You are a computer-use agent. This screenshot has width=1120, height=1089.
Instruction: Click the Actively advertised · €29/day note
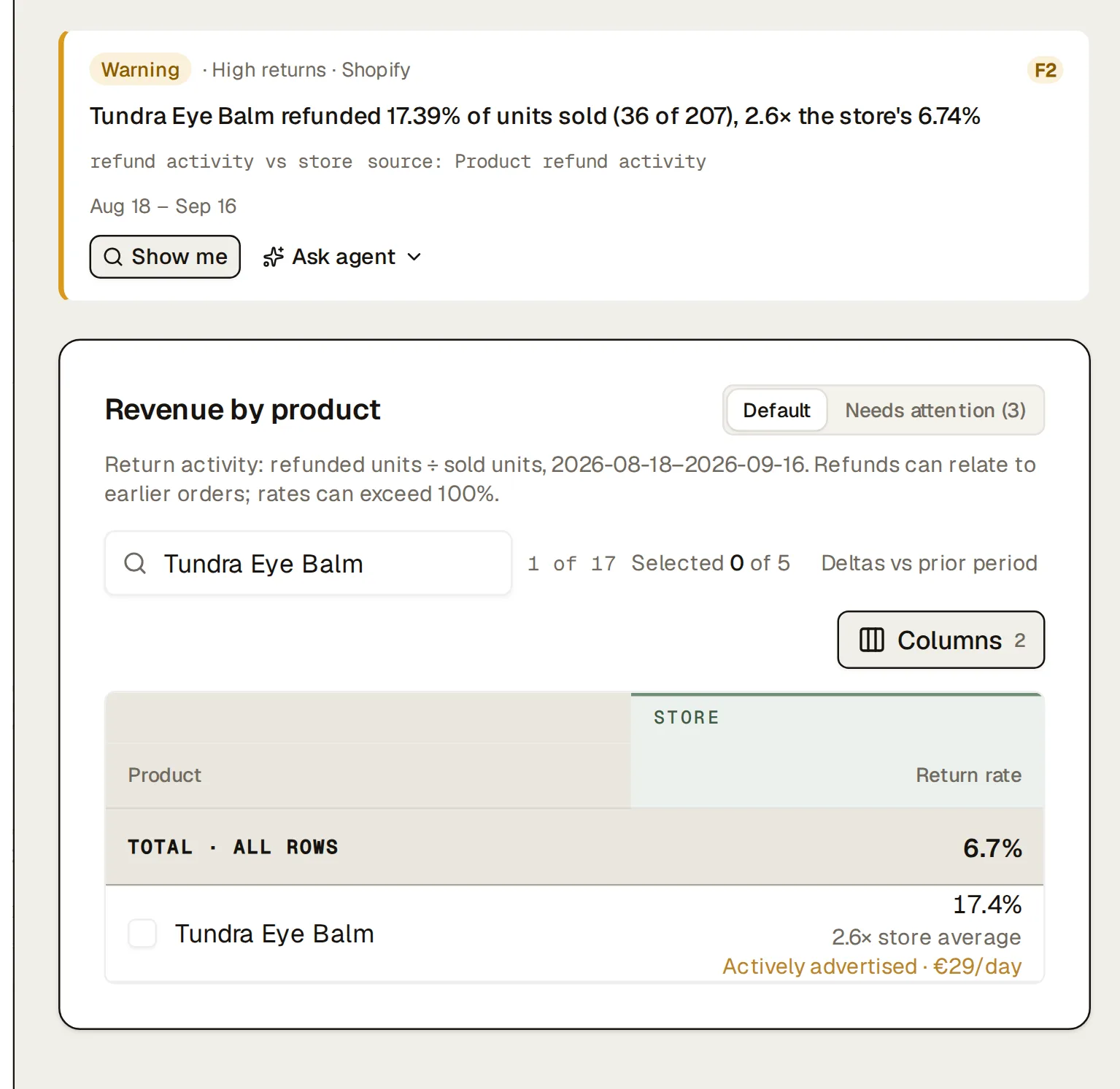pos(872,966)
